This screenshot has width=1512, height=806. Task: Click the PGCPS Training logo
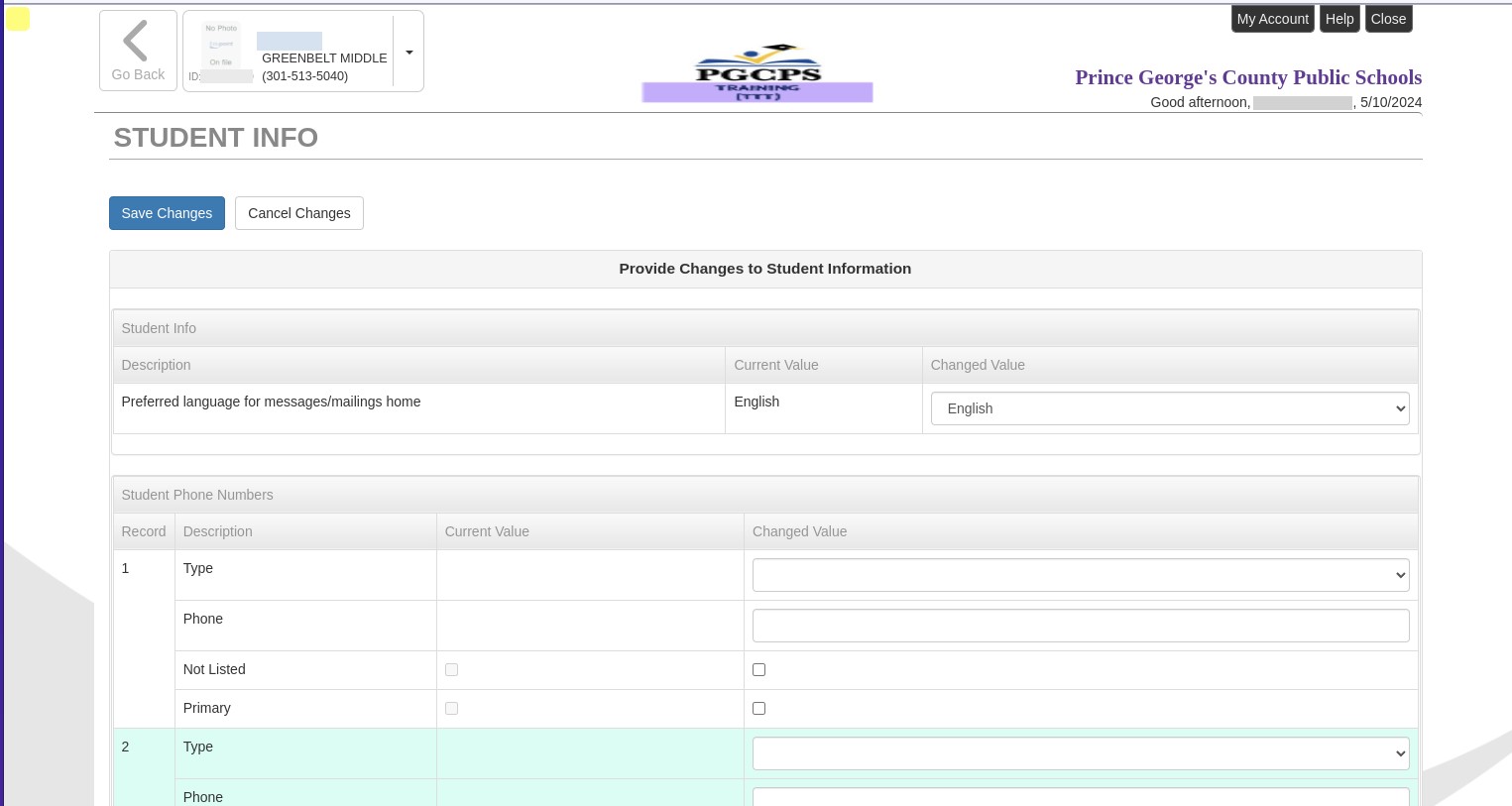(x=757, y=73)
